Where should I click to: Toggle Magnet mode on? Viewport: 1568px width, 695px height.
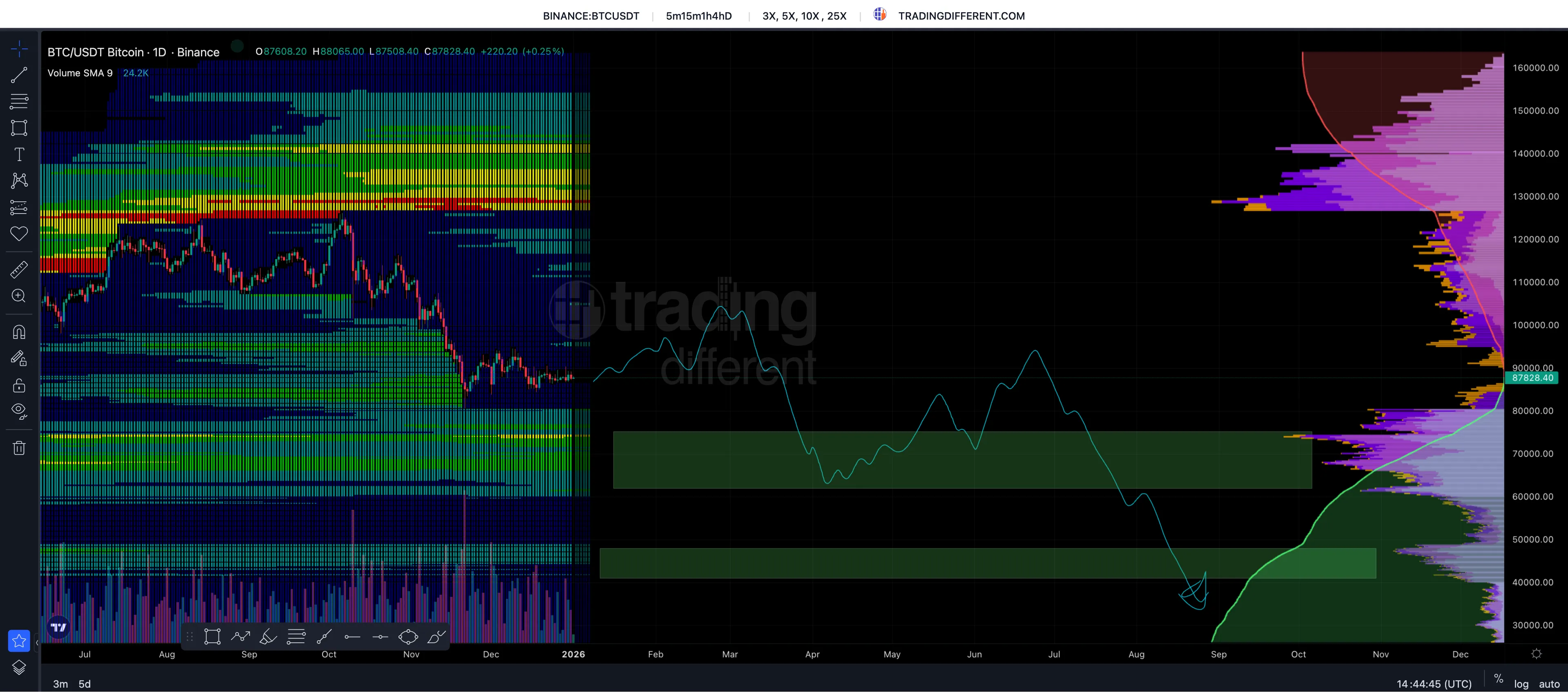[19, 332]
